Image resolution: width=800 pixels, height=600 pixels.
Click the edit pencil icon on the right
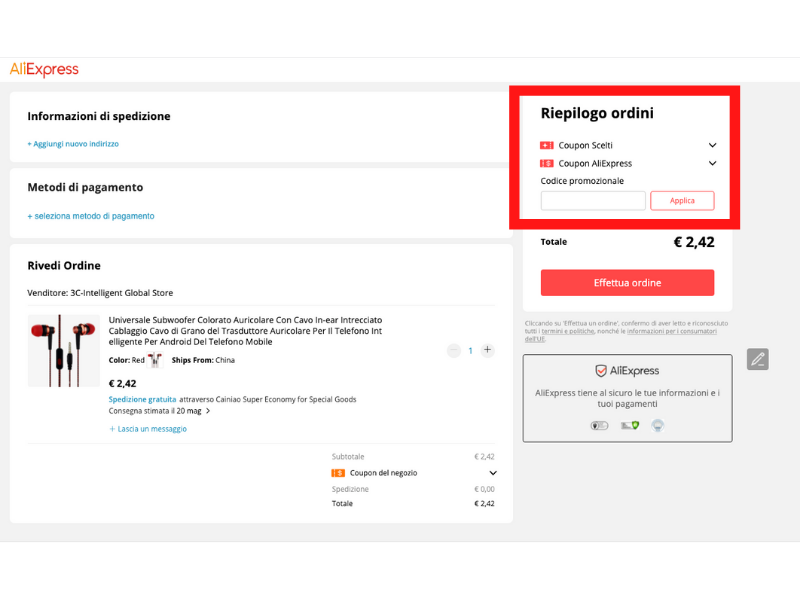(x=758, y=359)
